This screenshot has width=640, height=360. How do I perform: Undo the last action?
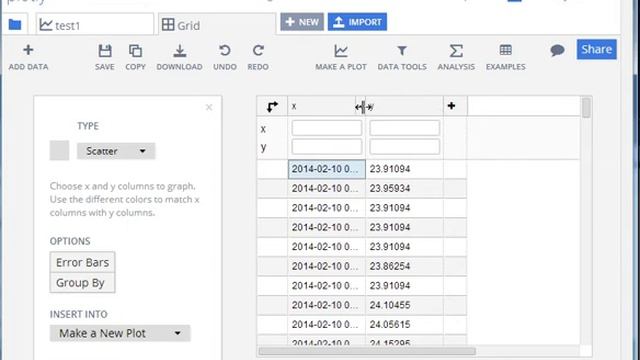point(224,58)
